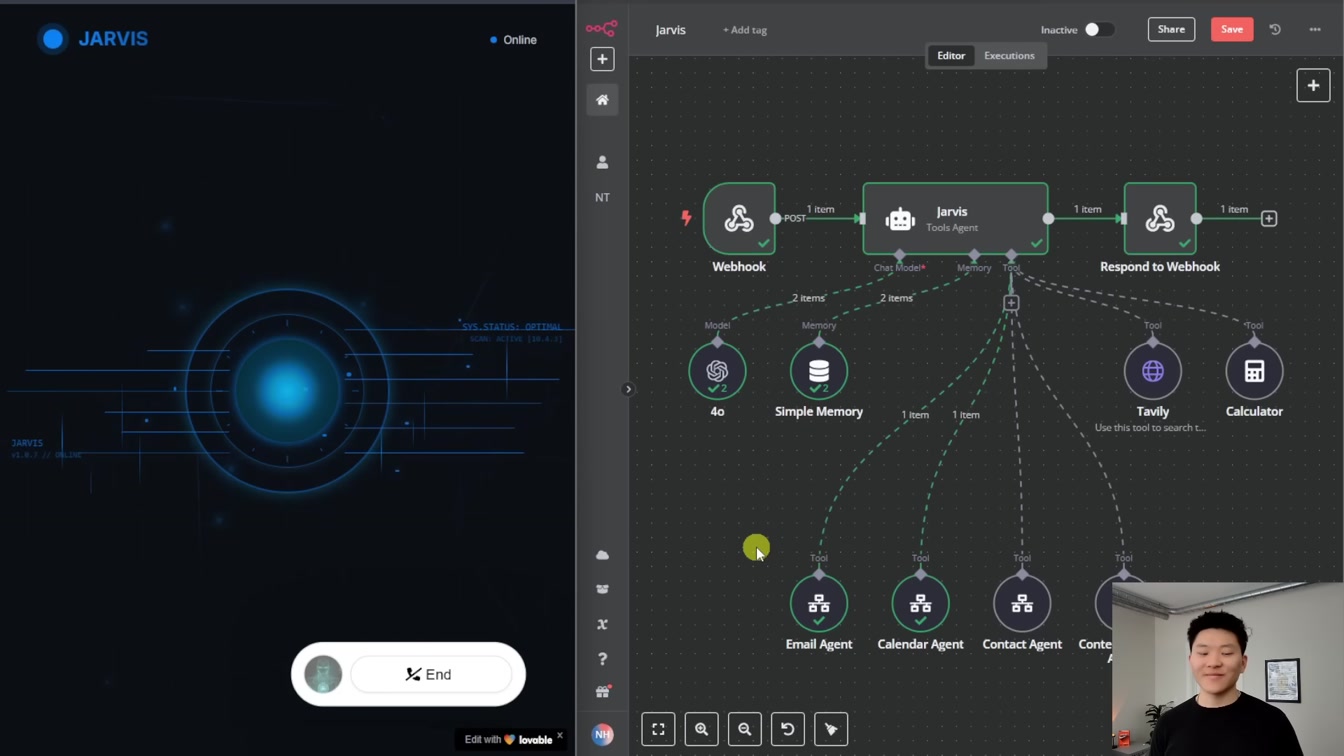Viewport: 1344px width, 756px height.
Task: Click Add tag link
Action: point(745,30)
